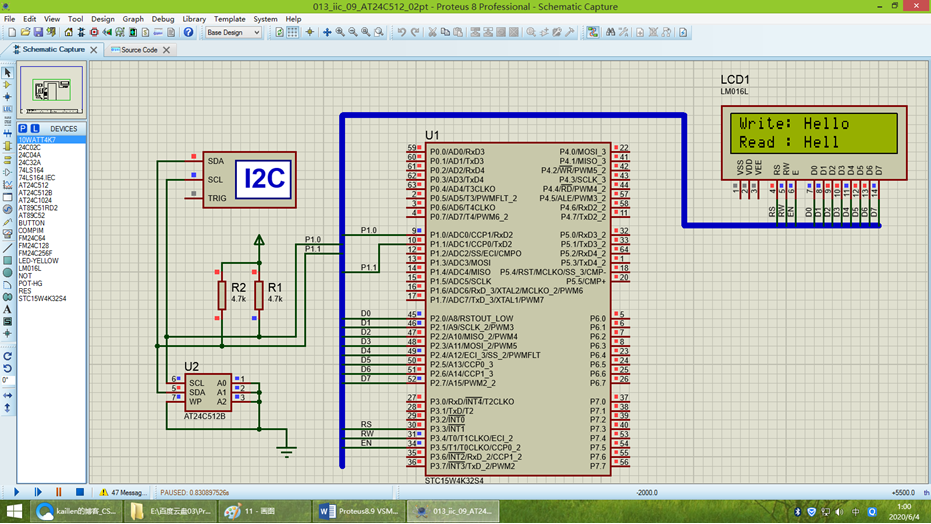Image resolution: width=931 pixels, height=524 pixels.
Task: Click the schematic overview thumbnail
Action: coord(52,90)
